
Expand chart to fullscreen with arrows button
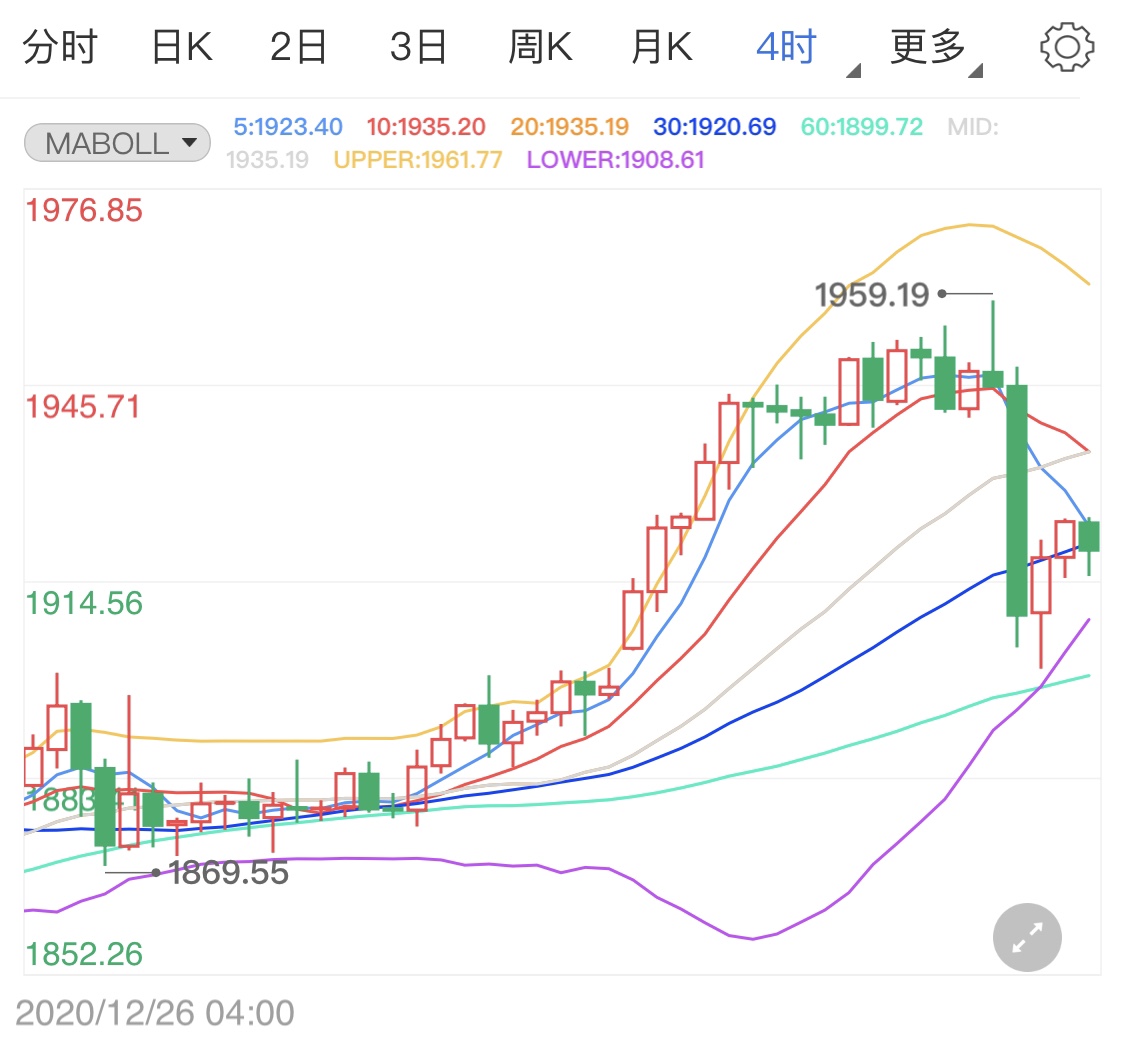click(1027, 937)
